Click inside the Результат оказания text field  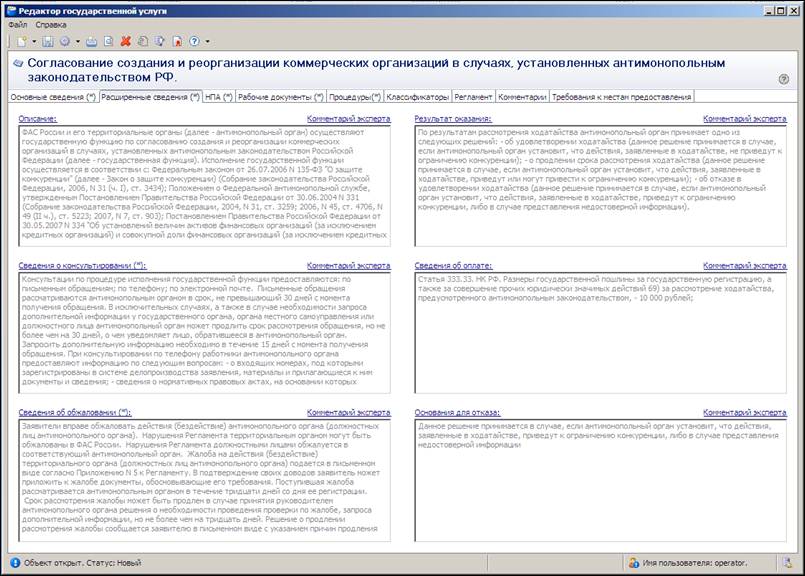point(601,186)
